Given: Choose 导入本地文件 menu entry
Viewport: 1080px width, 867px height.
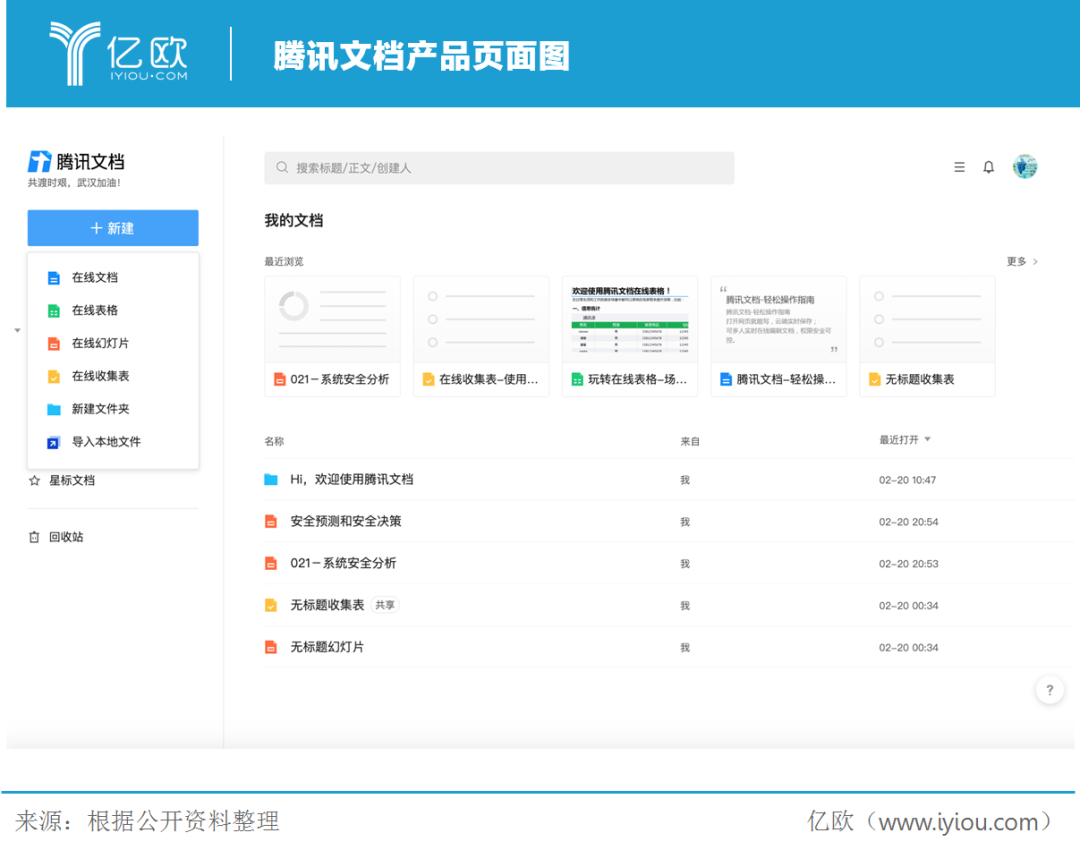Looking at the screenshot, I should click(x=113, y=442).
